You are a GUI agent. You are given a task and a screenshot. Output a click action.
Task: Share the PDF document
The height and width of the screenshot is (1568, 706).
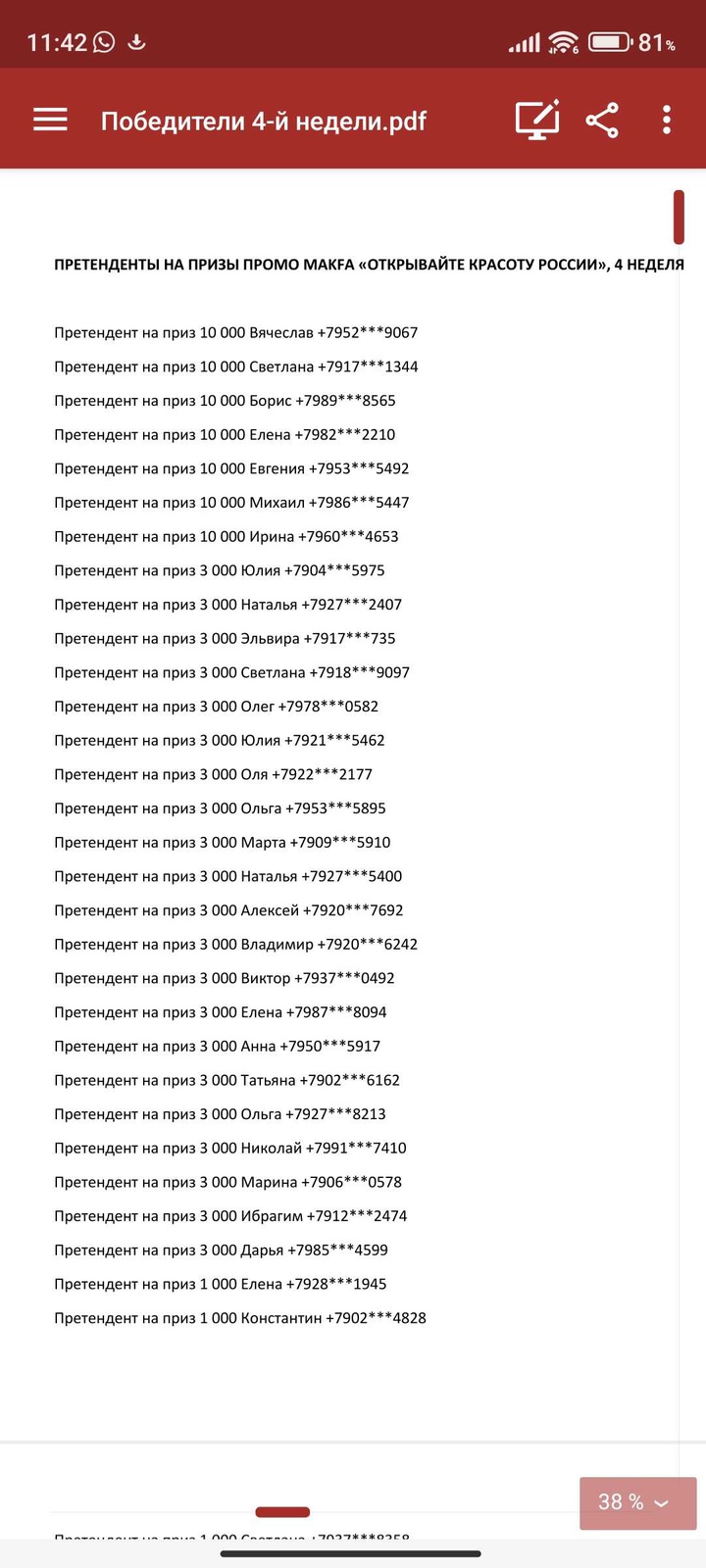pos(602,120)
